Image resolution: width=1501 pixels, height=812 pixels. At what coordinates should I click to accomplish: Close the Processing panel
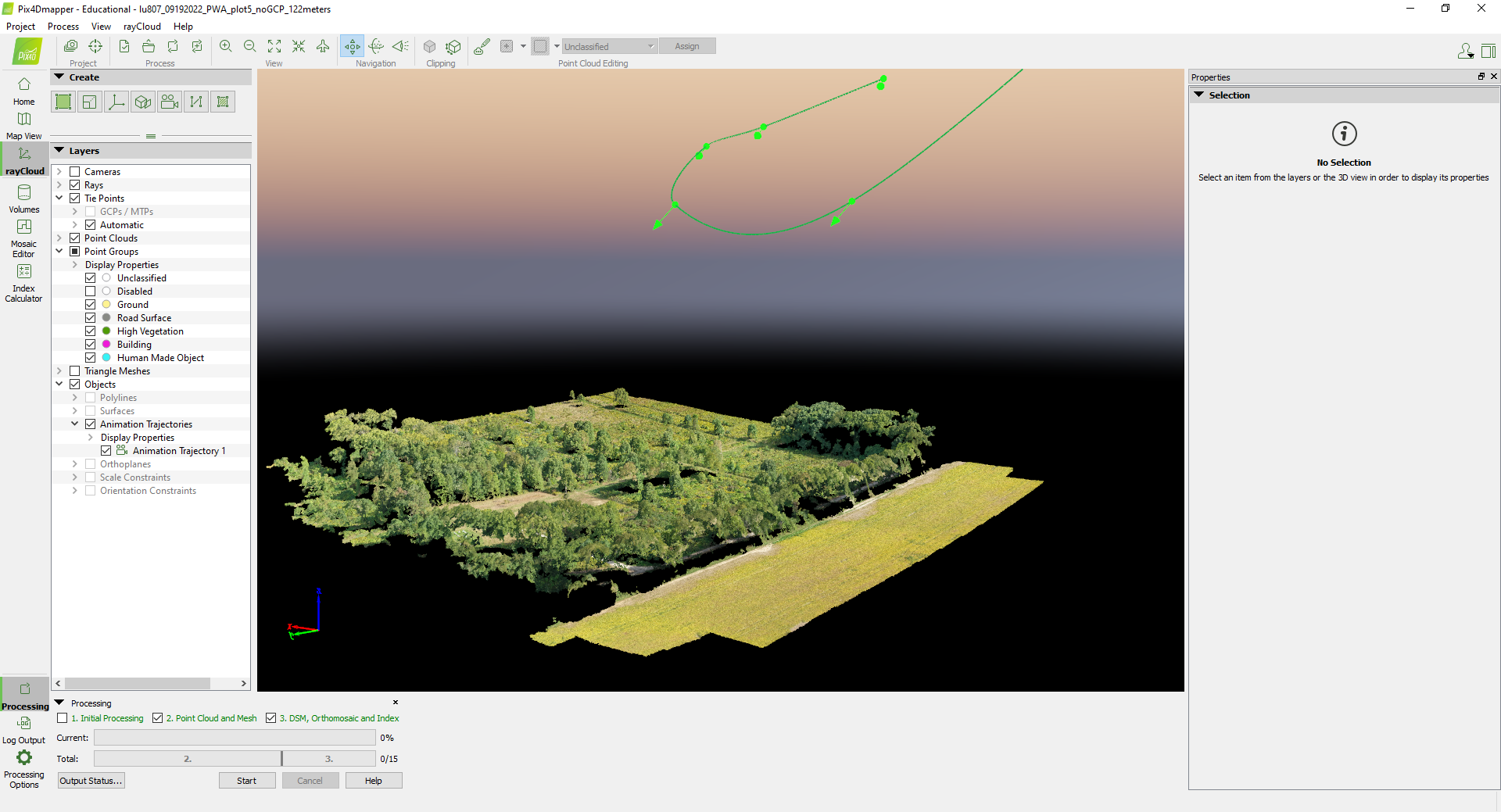click(x=396, y=703)
